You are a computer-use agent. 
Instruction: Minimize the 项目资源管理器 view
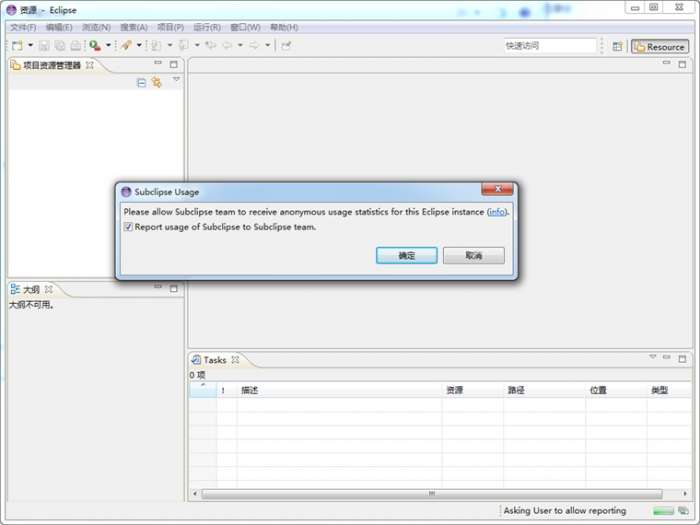coord(158,63)
